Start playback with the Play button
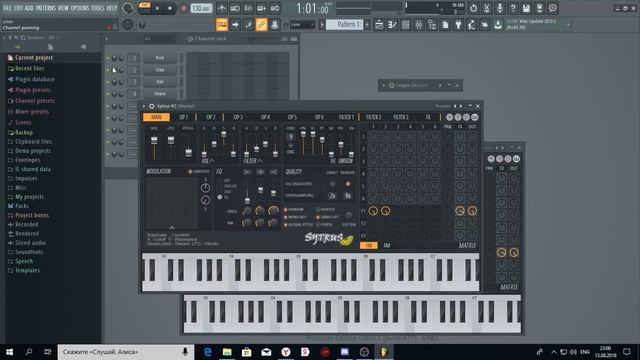 (x=157, y=9)
